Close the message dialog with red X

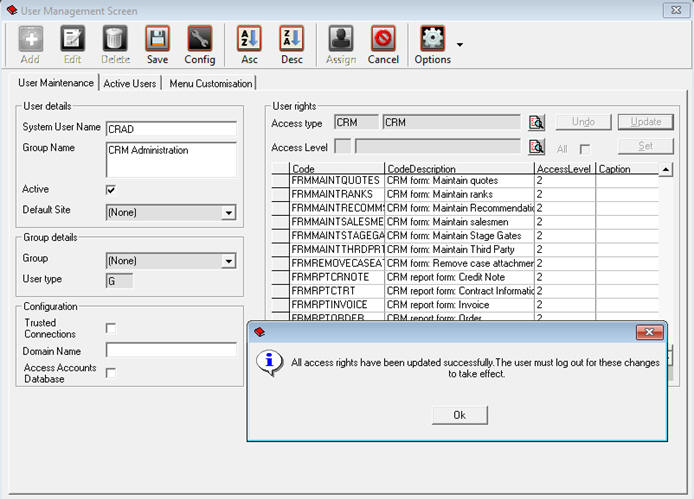click(x=649, y=332)
